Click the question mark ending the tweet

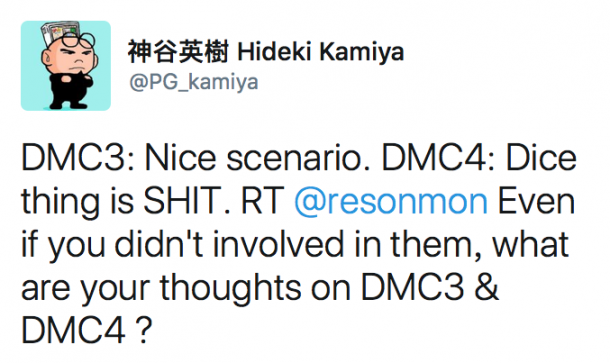(142, 331)
